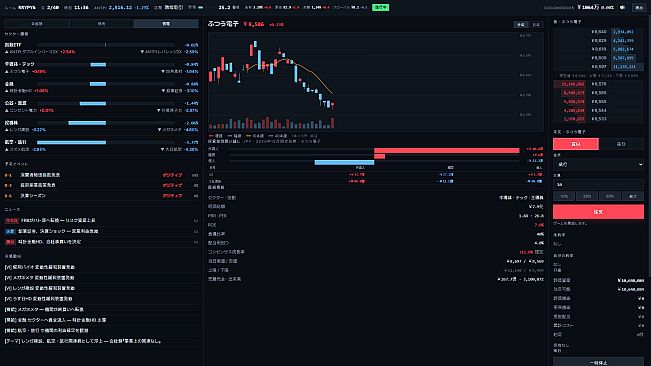Viewport: 651px width, 366px height.
Task: Click the ¥8,544 bid row in order book
Action: (x=598, y=110)
